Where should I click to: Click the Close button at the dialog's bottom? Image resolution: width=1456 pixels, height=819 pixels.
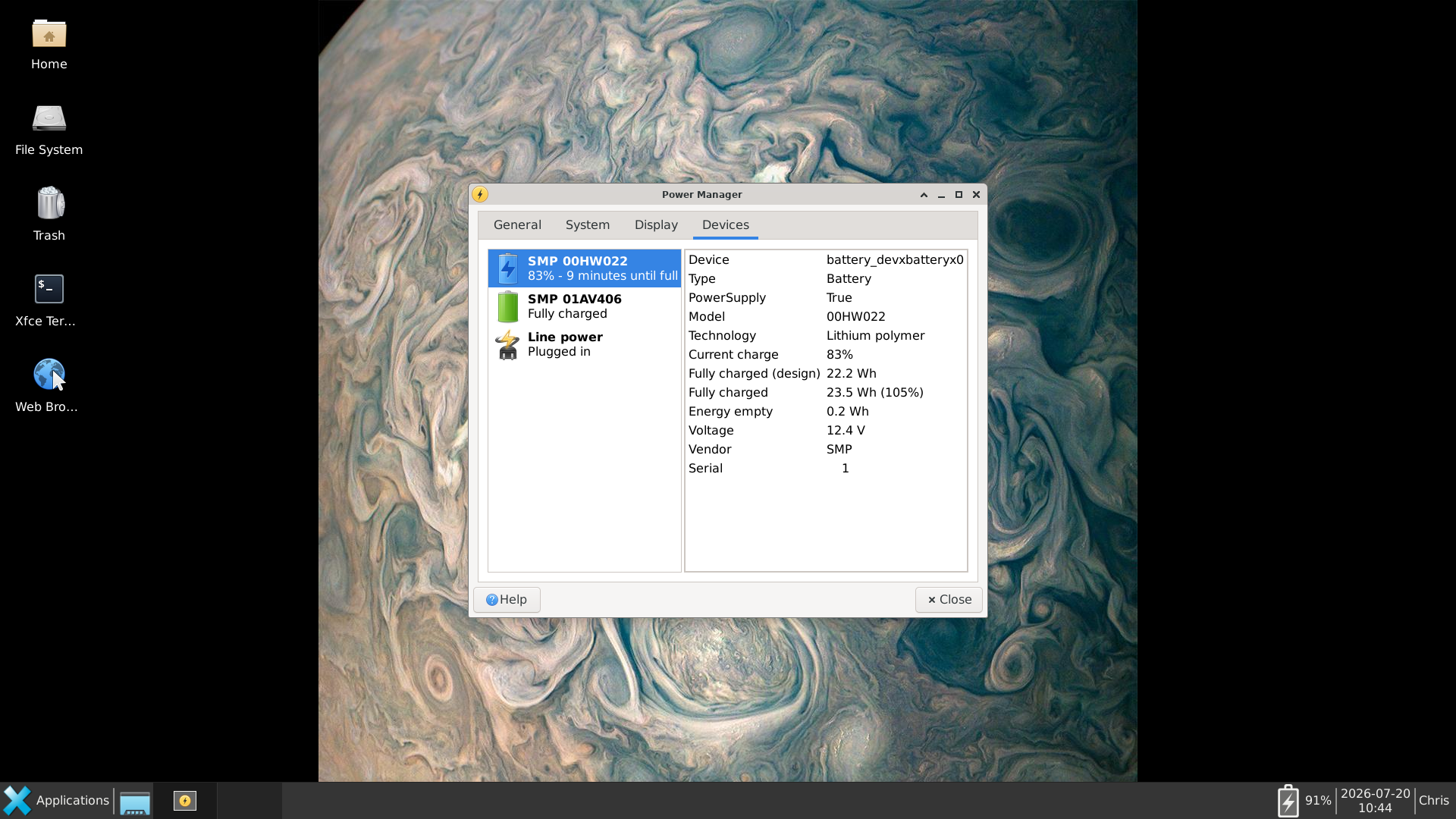[949, 600]
